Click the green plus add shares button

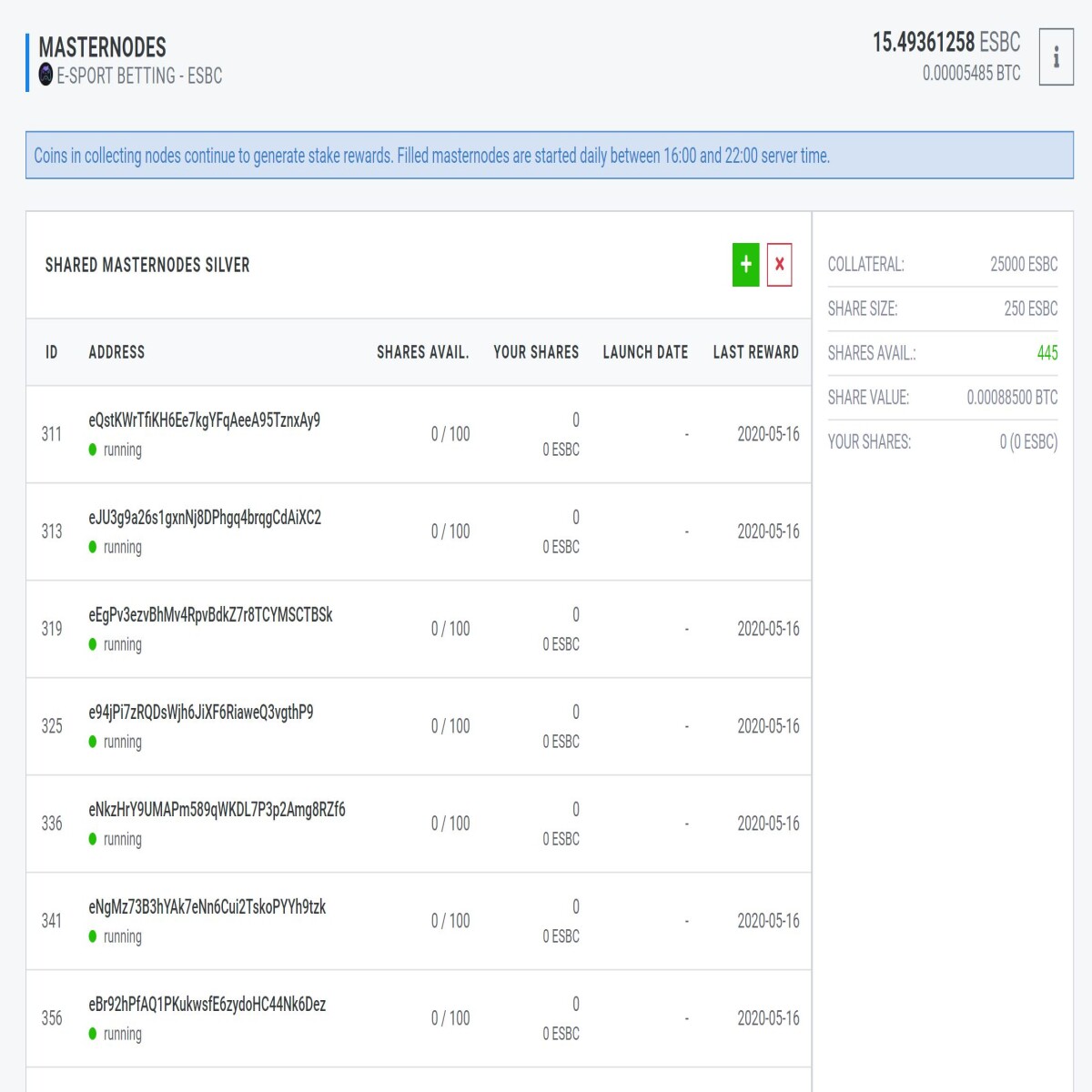click(x=745, y=265)
